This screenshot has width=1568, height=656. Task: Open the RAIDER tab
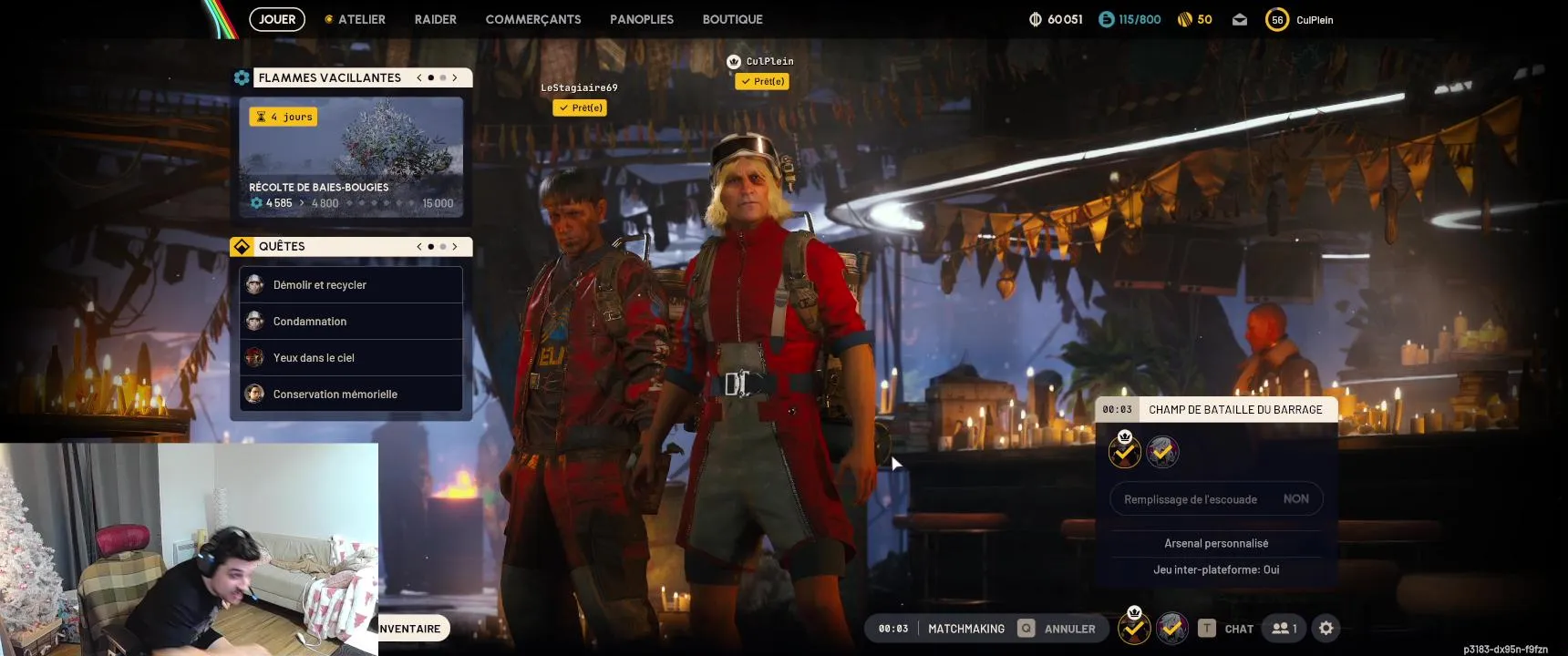click(x=436, y=19)
